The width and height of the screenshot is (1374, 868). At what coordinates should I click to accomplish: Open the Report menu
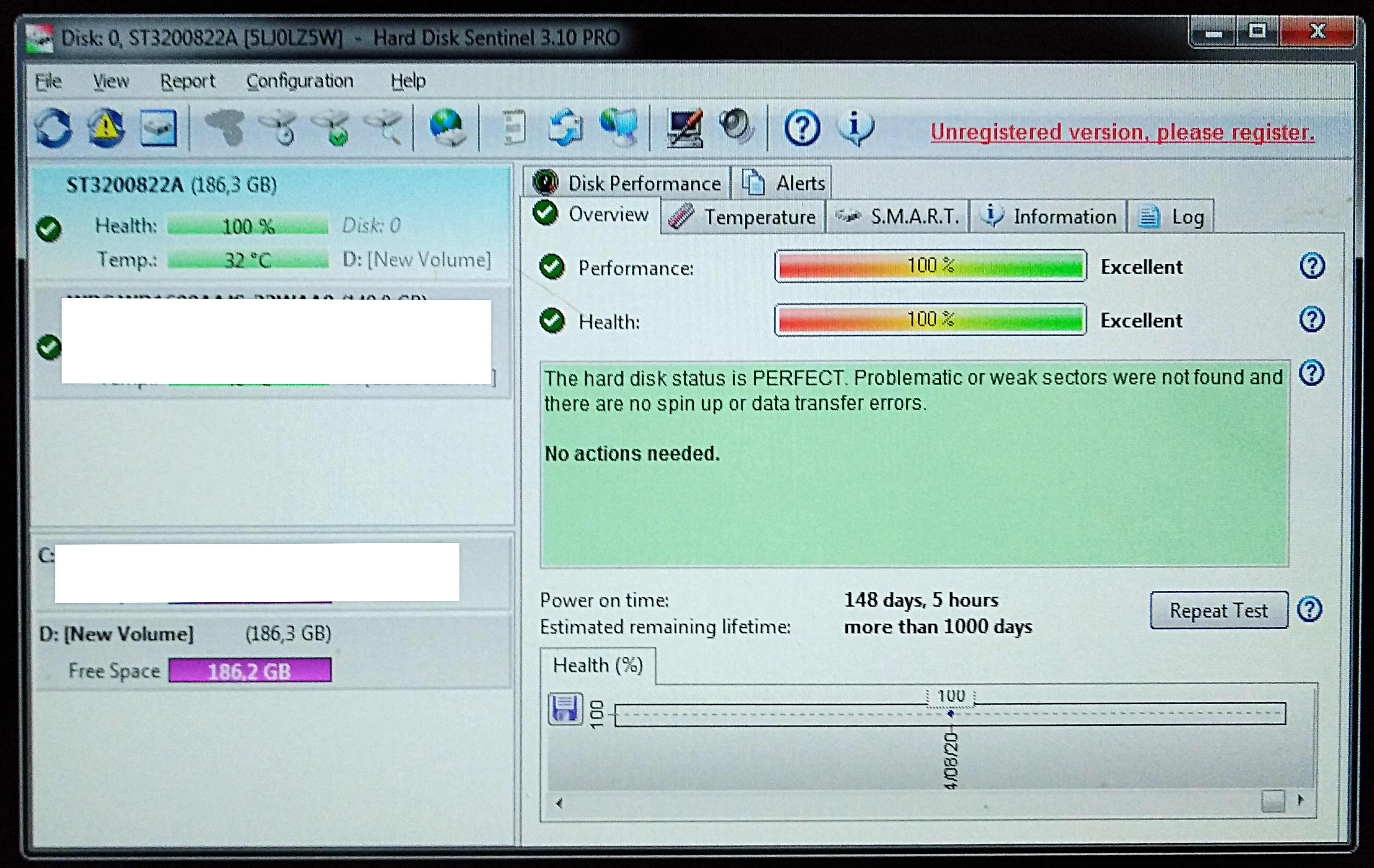click(187, 81)
